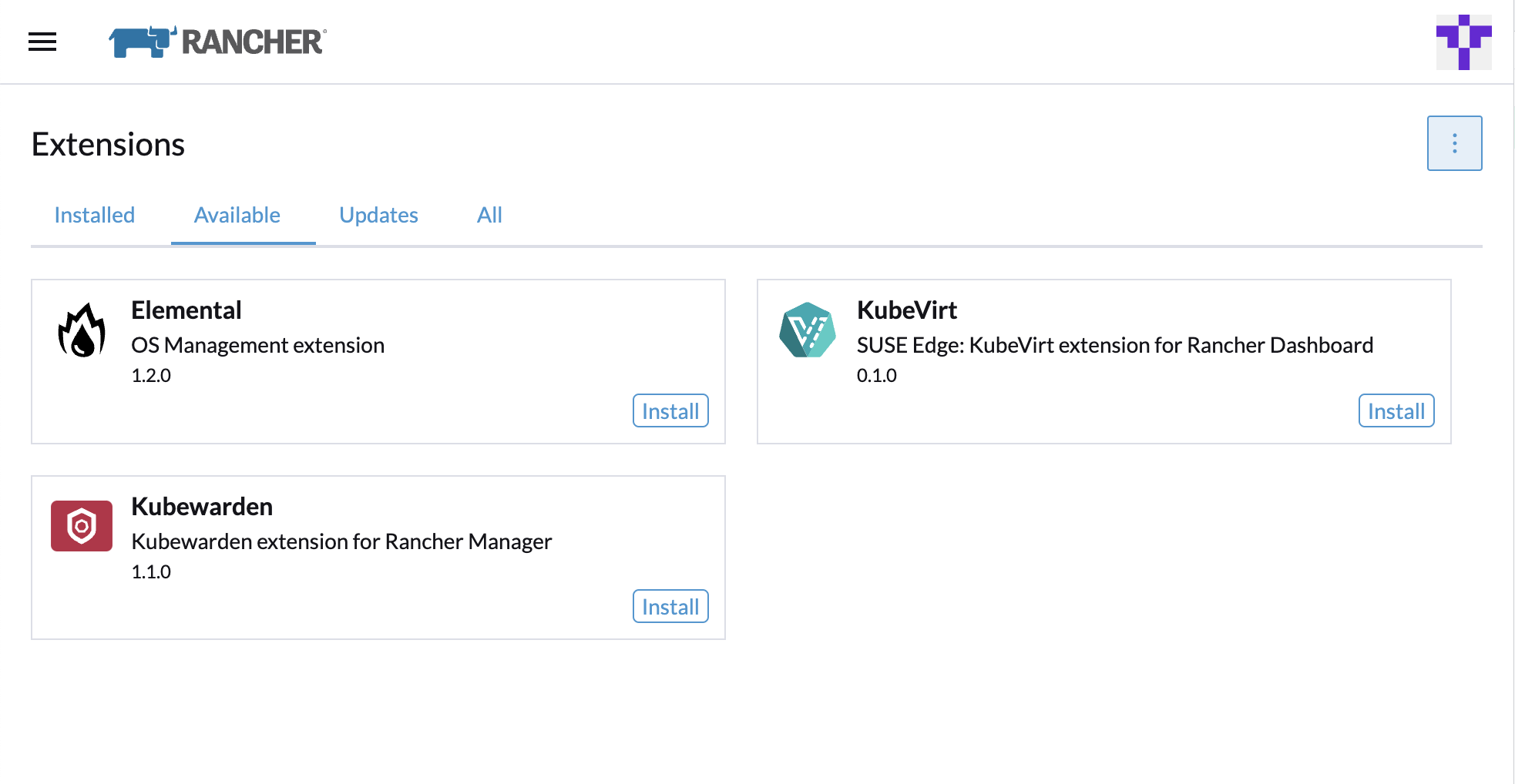This screenshot has height=784, width=1515.
Task: Open the three-dot extensions actions menu
Action: 1454,143
